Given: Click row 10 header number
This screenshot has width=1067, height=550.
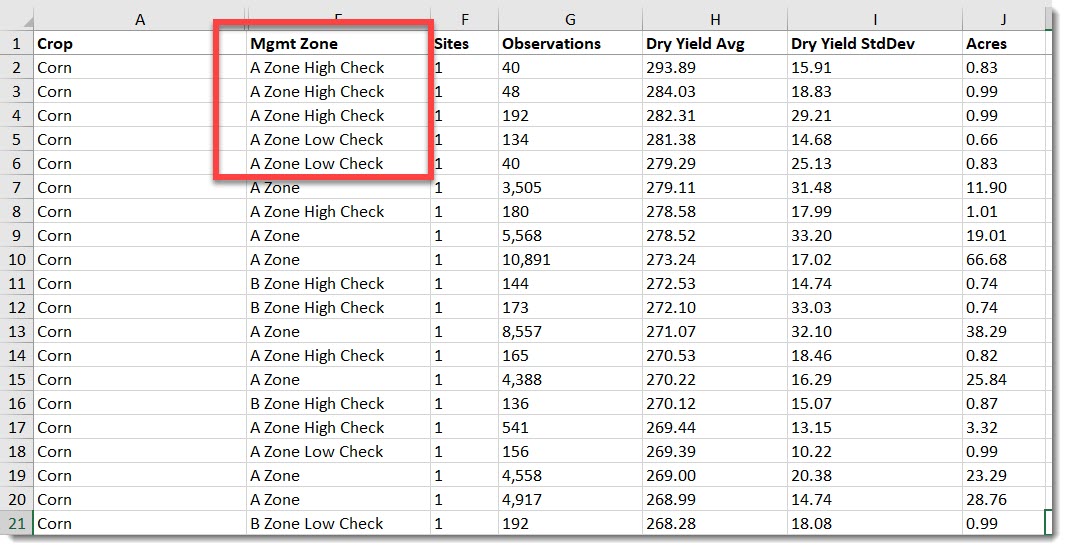Looking at the screenshot, I should [x=17, y=260].
